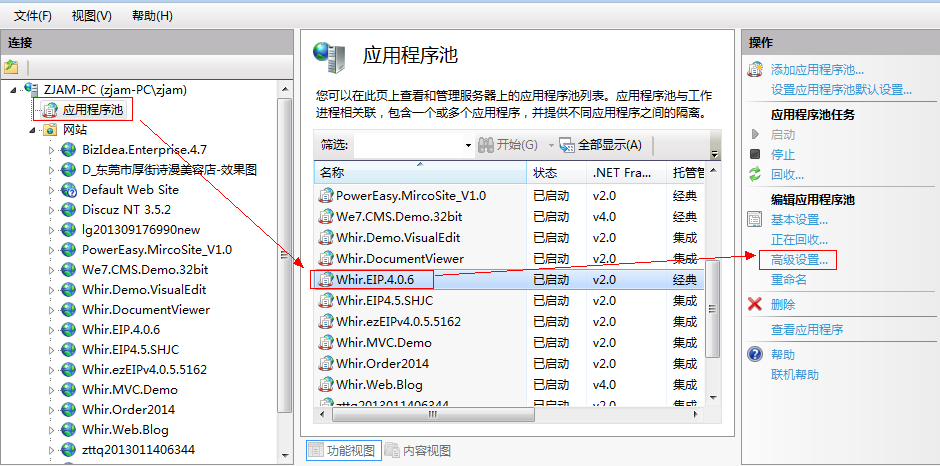Select the Whir.EIP.4.0.6 application pool row

[x=375, y=279]
